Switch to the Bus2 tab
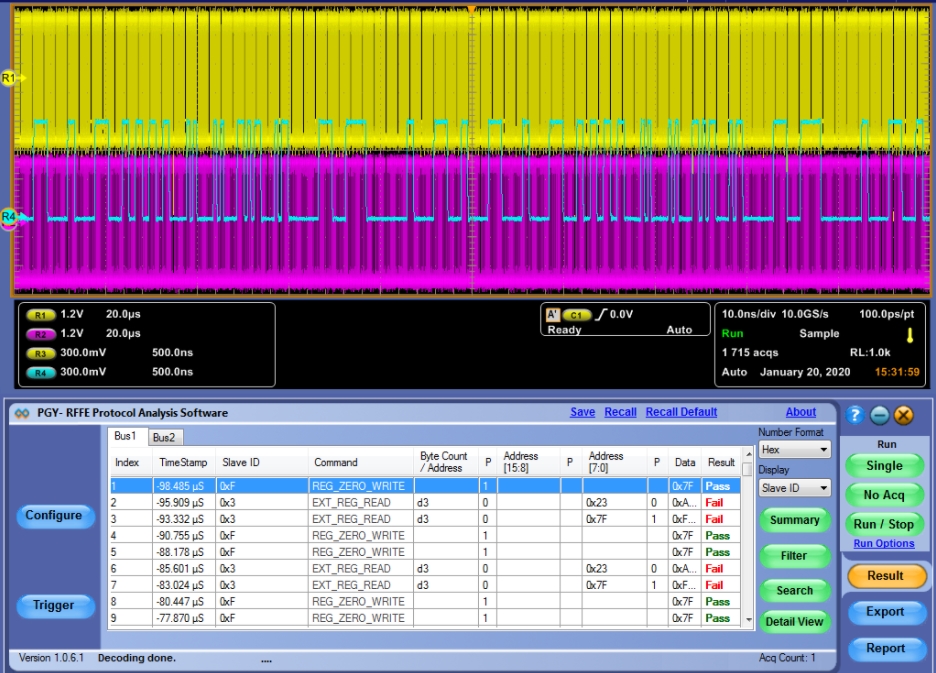936x673 pixels. (164, 438)
